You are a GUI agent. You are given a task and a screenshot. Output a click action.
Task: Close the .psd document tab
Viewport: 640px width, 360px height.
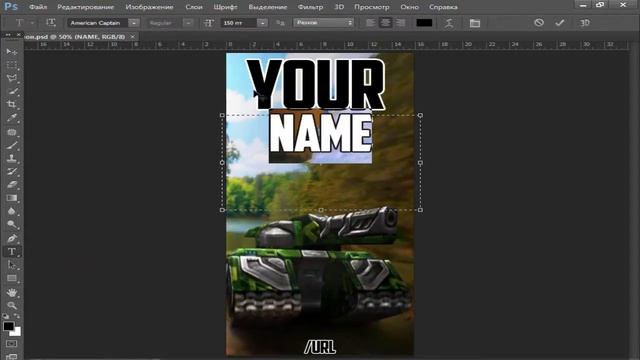pyautogui.click(x=132, y=37)
